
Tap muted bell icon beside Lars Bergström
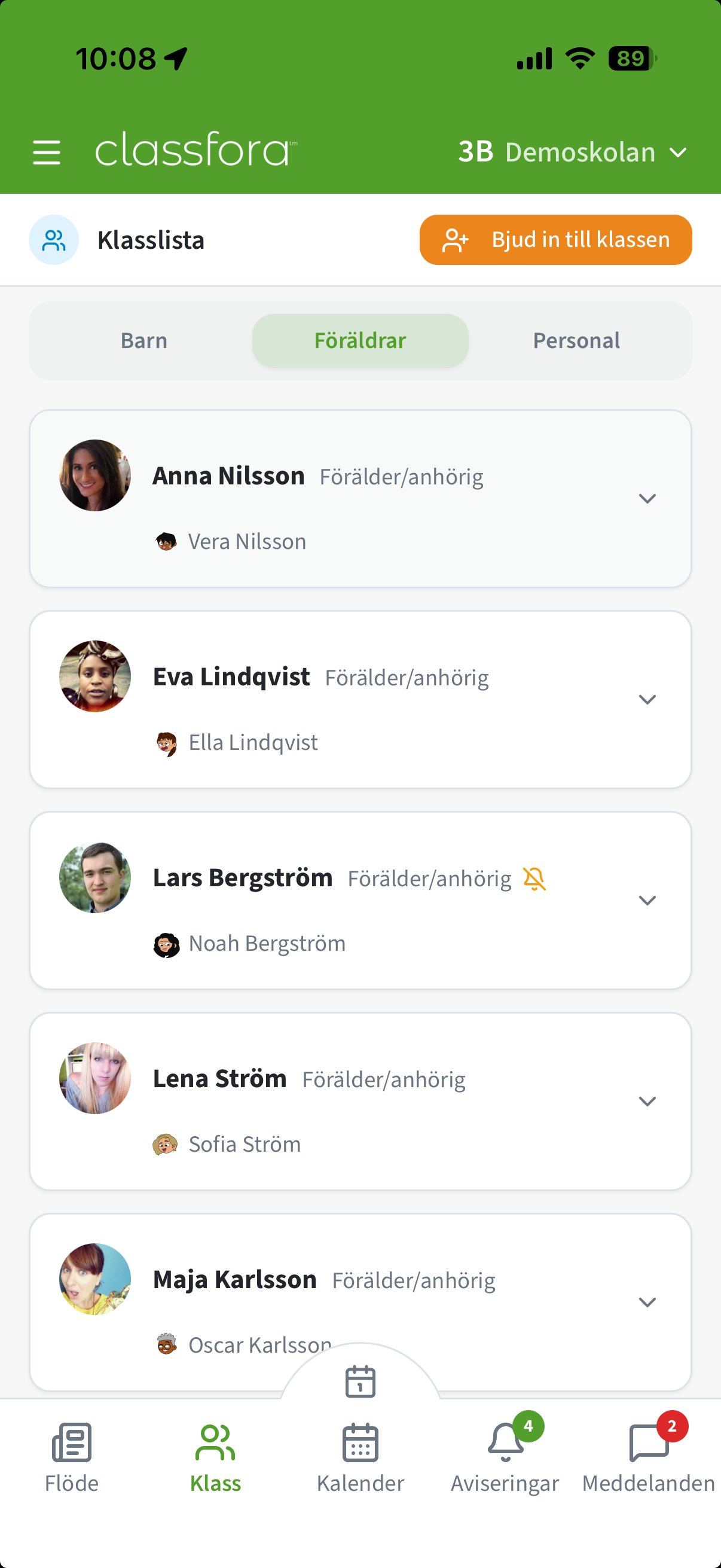click(534, 878)
